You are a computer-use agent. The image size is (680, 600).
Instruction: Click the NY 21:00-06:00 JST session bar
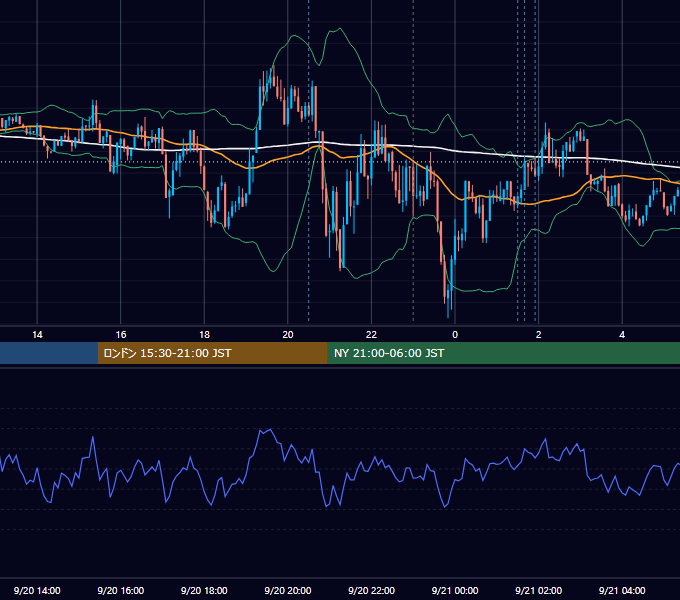(x=503, y=353)
